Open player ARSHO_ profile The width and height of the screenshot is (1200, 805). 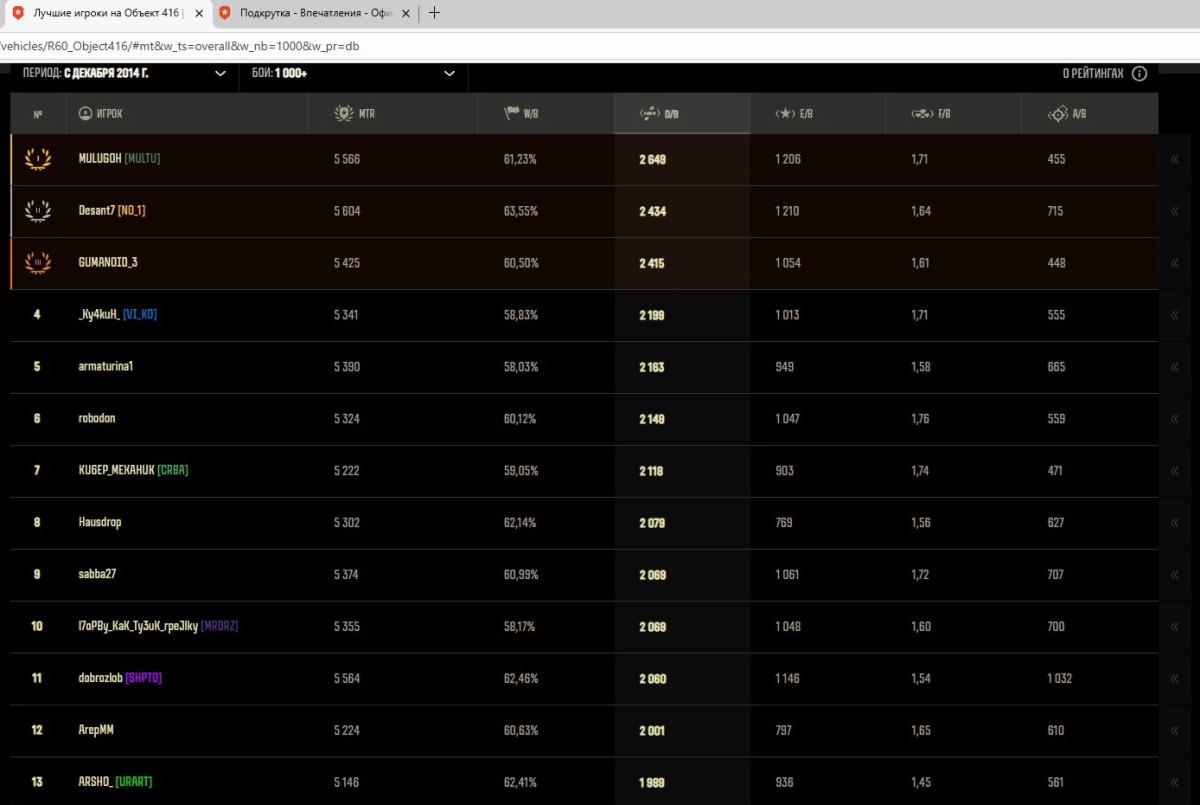[96, 783]
